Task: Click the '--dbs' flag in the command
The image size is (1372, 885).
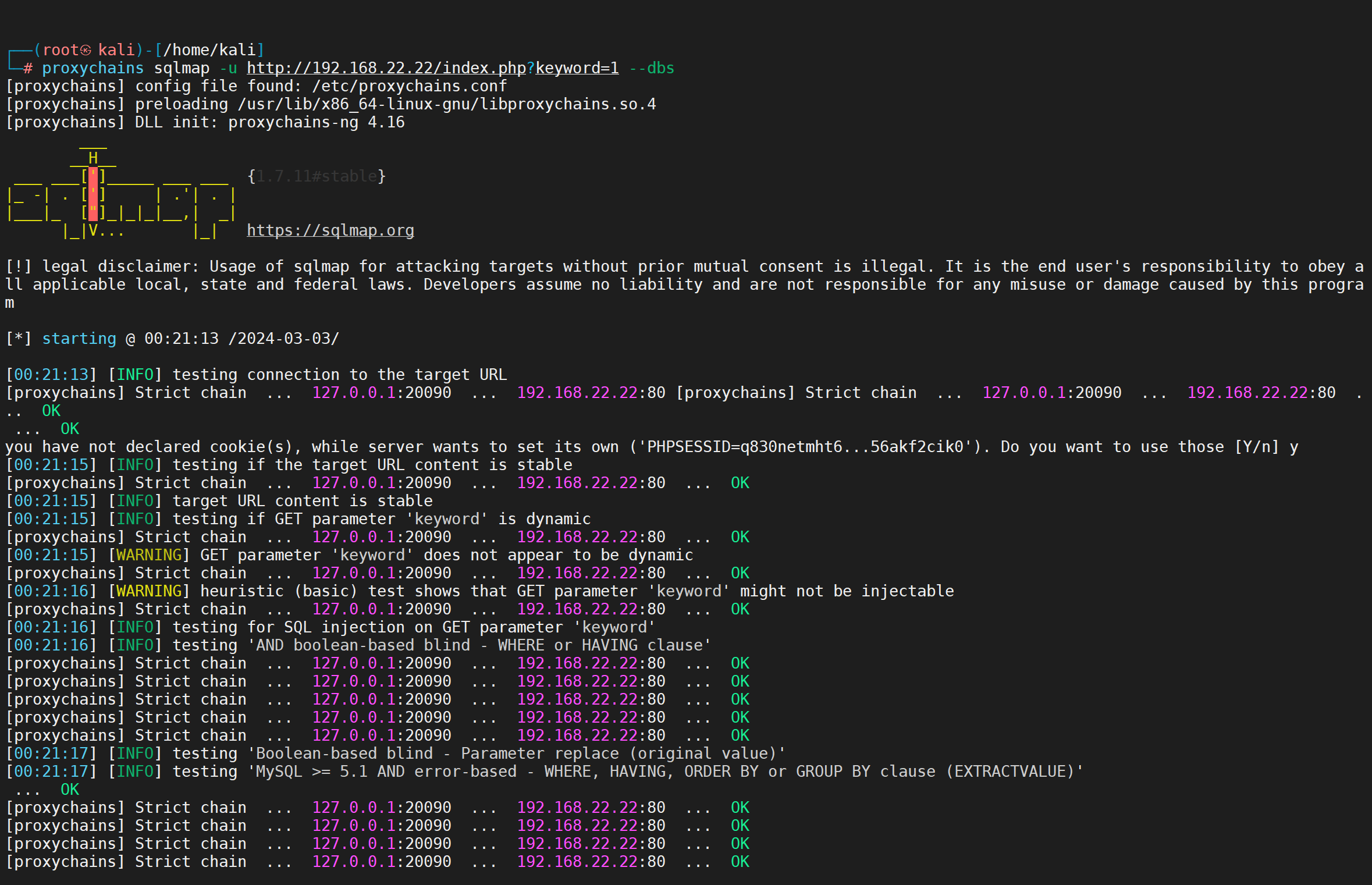Action: (652, 68)
